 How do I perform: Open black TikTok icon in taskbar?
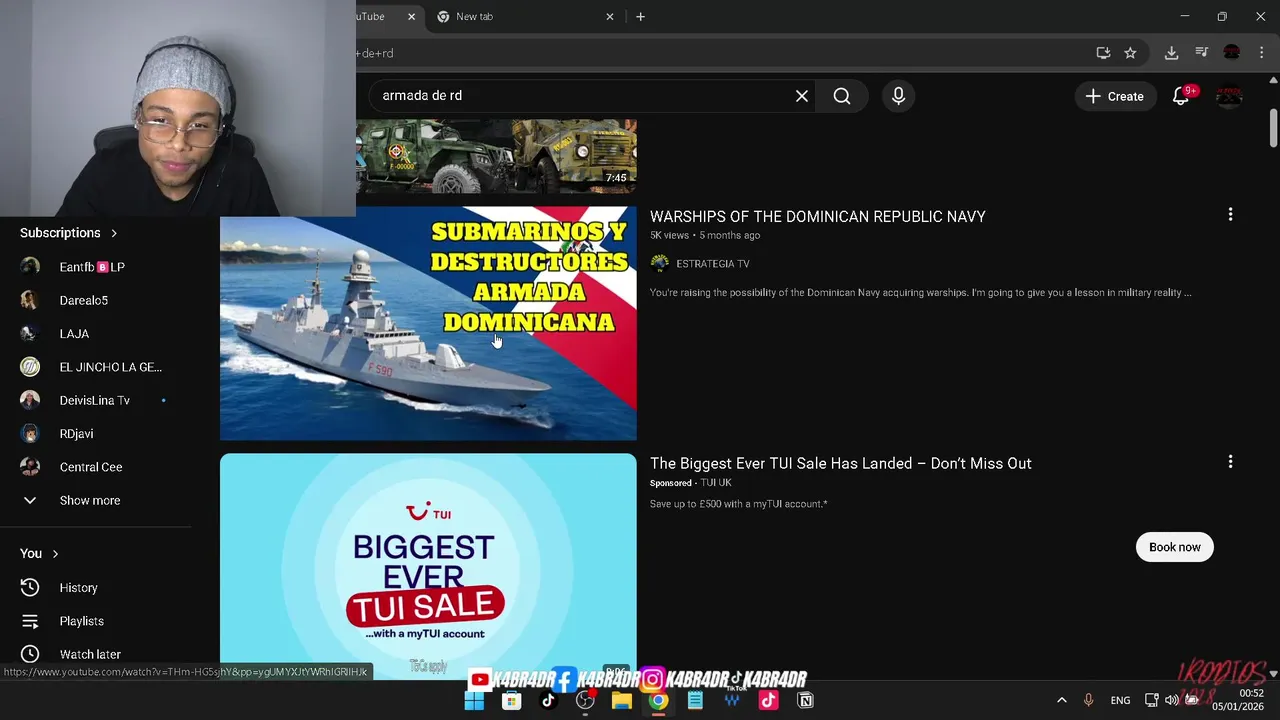pyautogui.click(x=548, y=701)
